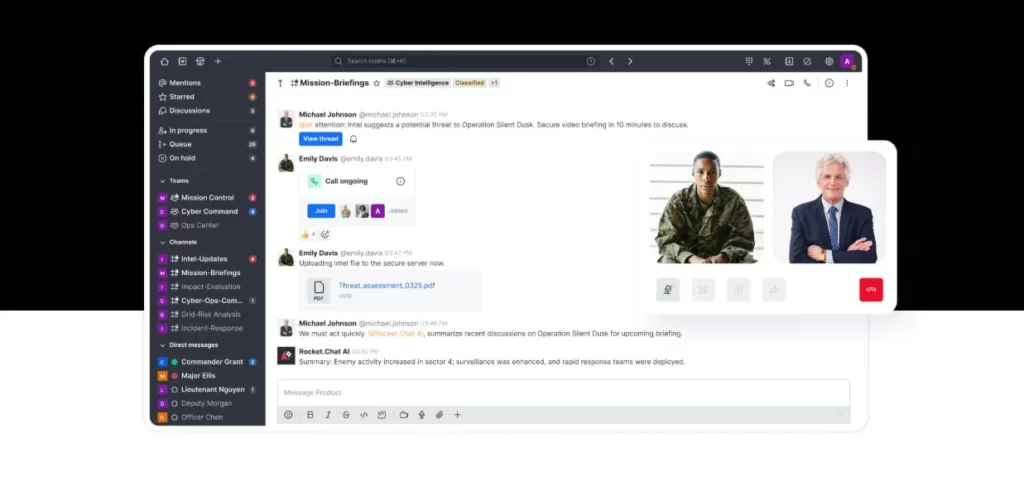
Task: Open Officer Chen direct message
Action: point(207,417)
